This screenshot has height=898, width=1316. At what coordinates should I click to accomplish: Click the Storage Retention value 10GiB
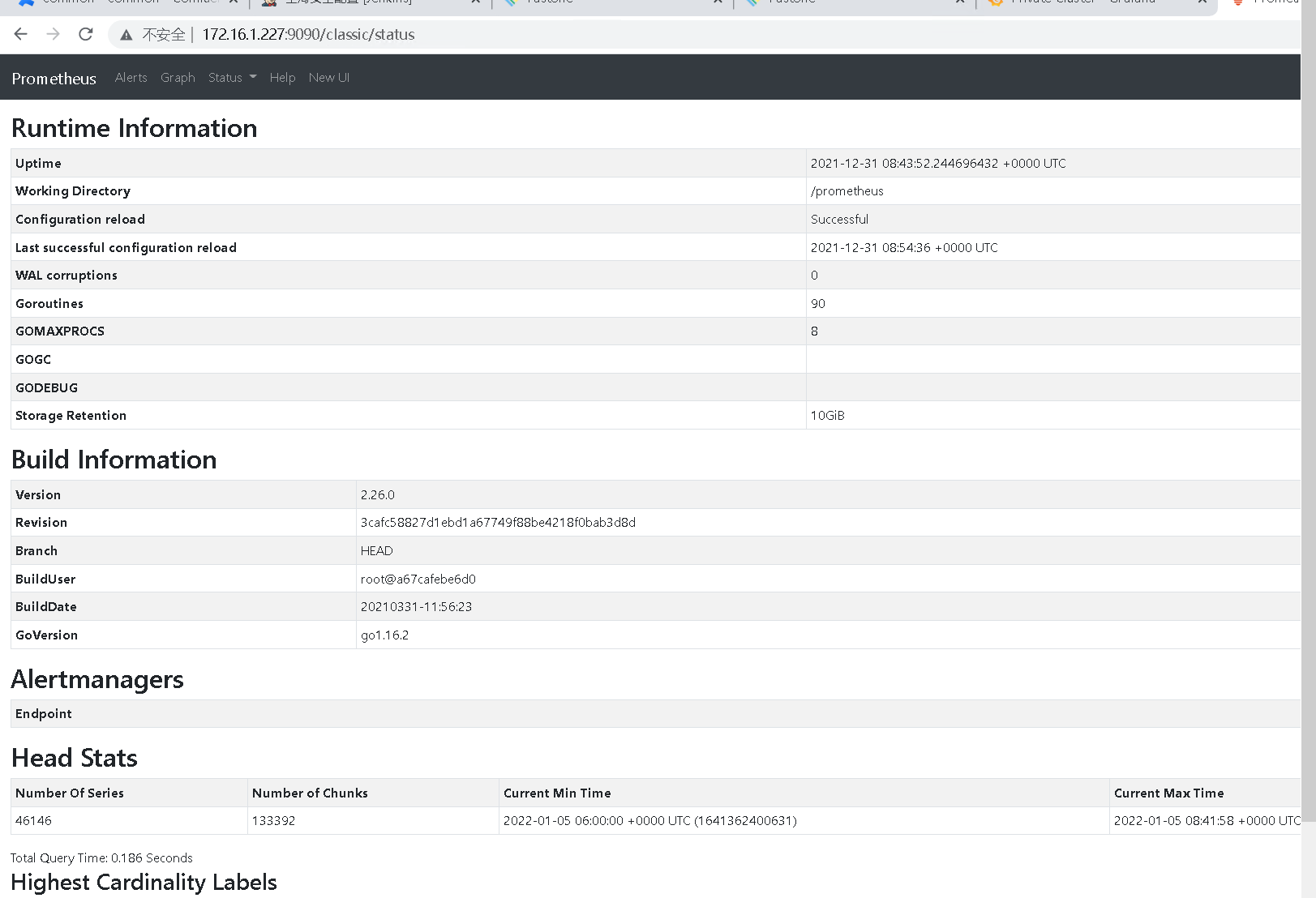click(827, 416)
